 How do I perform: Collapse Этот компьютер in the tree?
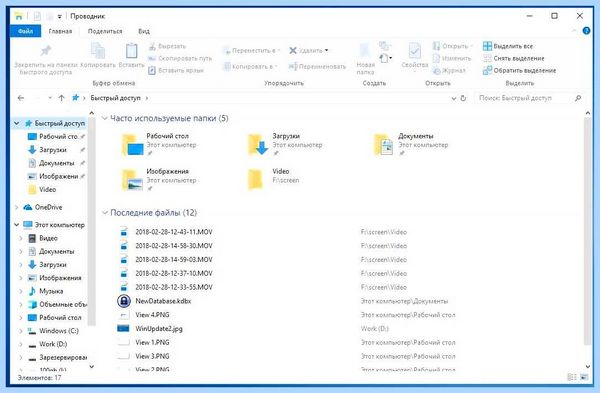(16, 225)
